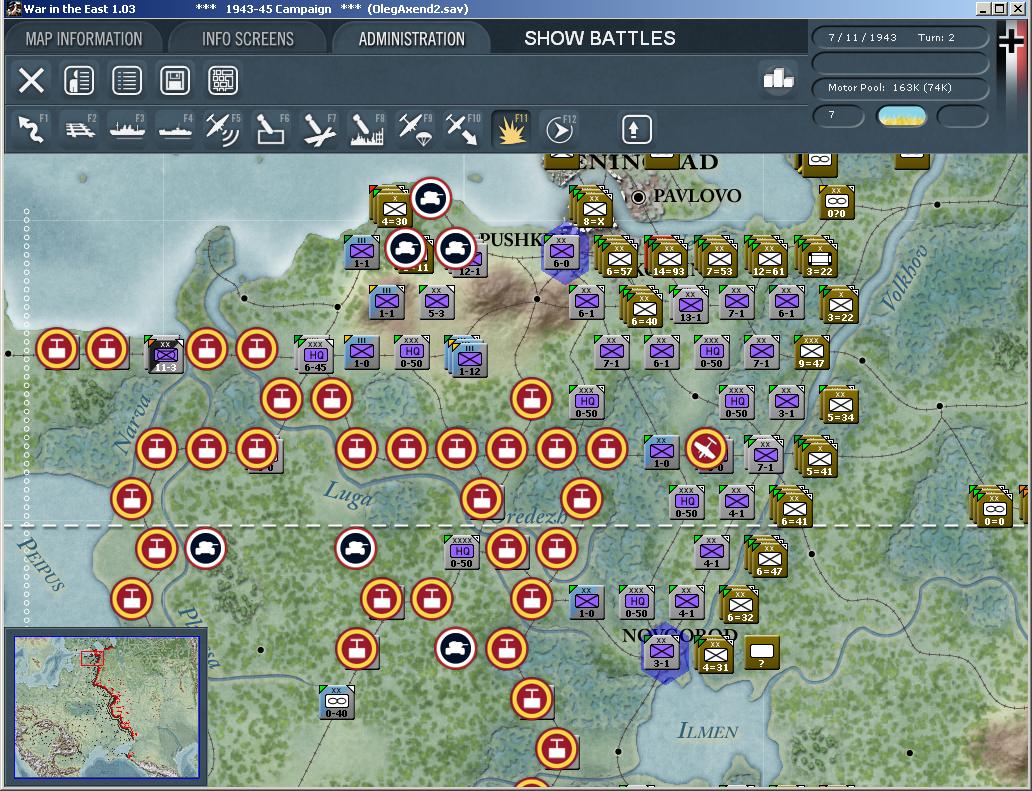
Task: Click the Motor Pool 163K (74K) field
Action: pos(900,88)
